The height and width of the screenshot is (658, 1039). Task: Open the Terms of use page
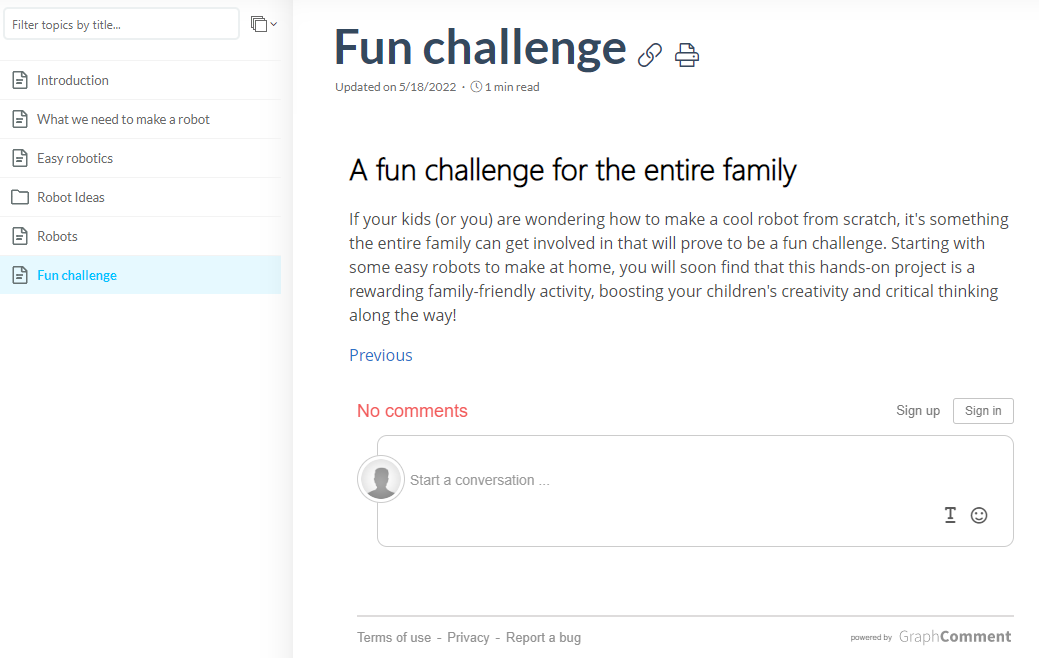pyautogui.click(x=393, y=636)
